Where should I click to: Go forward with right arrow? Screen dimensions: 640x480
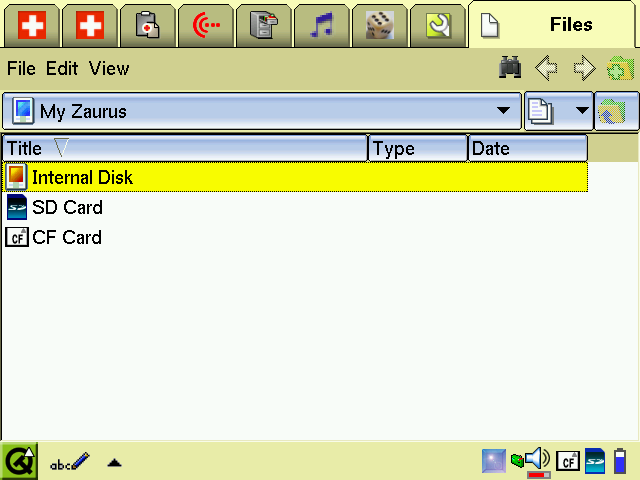584,68
